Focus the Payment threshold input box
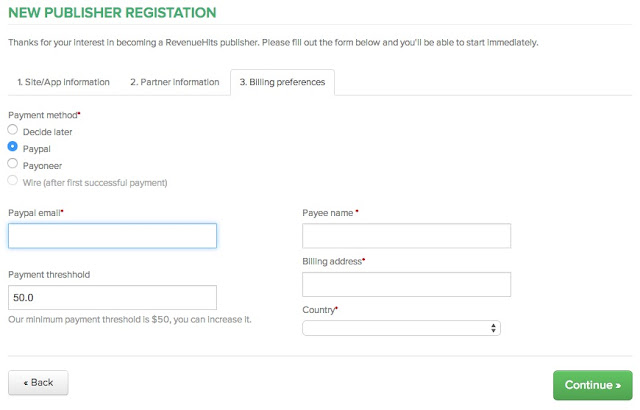The image size is (640, 410). point(112,297)
